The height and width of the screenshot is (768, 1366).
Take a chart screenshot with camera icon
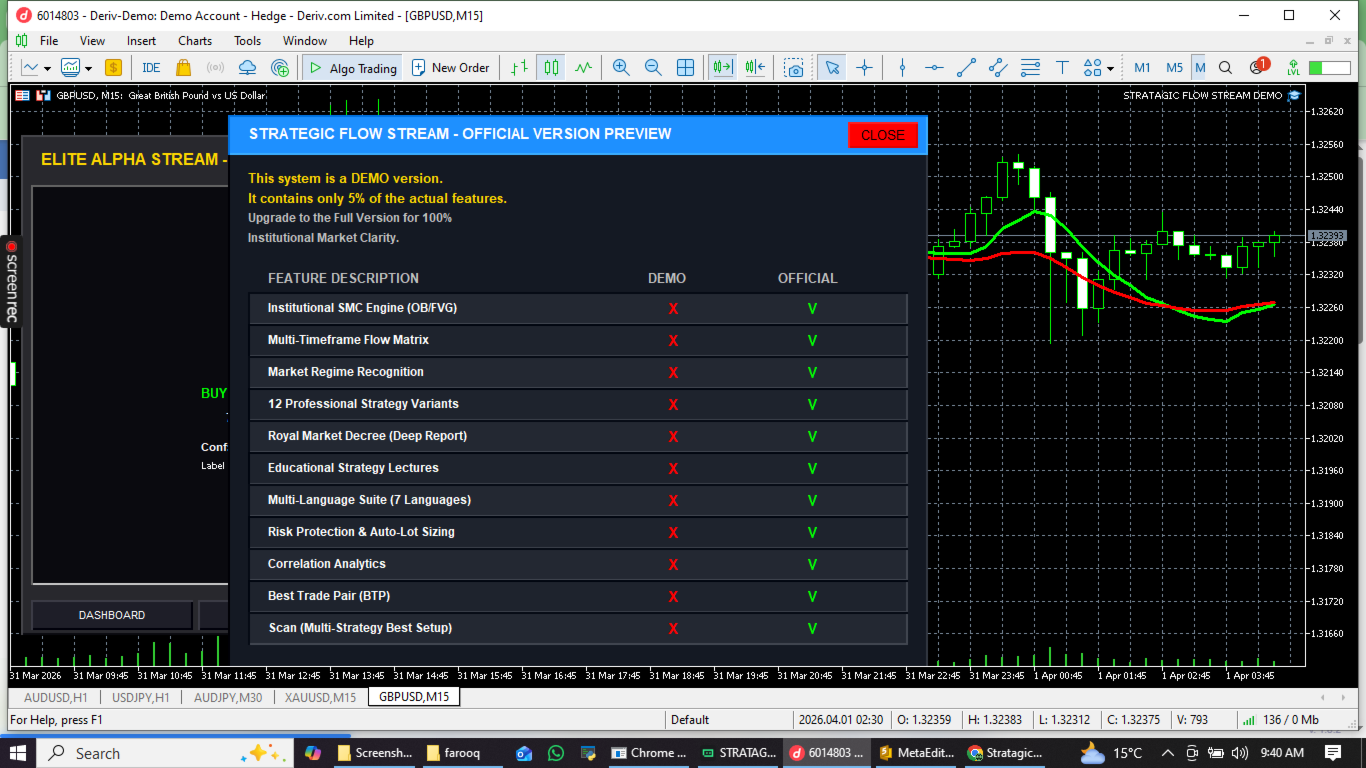794,68
